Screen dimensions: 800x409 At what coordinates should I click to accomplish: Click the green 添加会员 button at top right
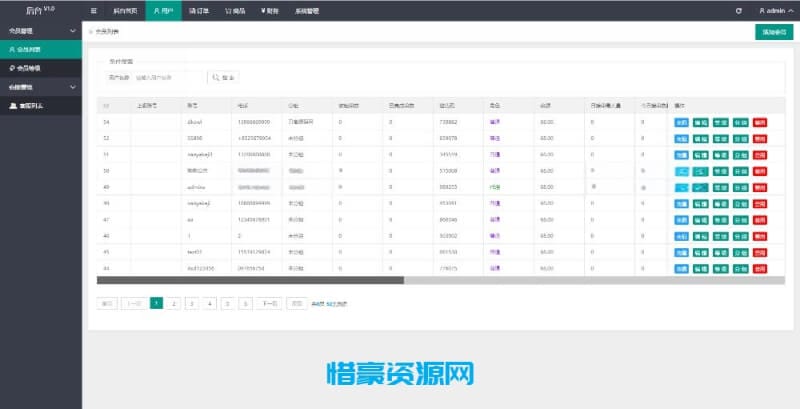(774, 32)
